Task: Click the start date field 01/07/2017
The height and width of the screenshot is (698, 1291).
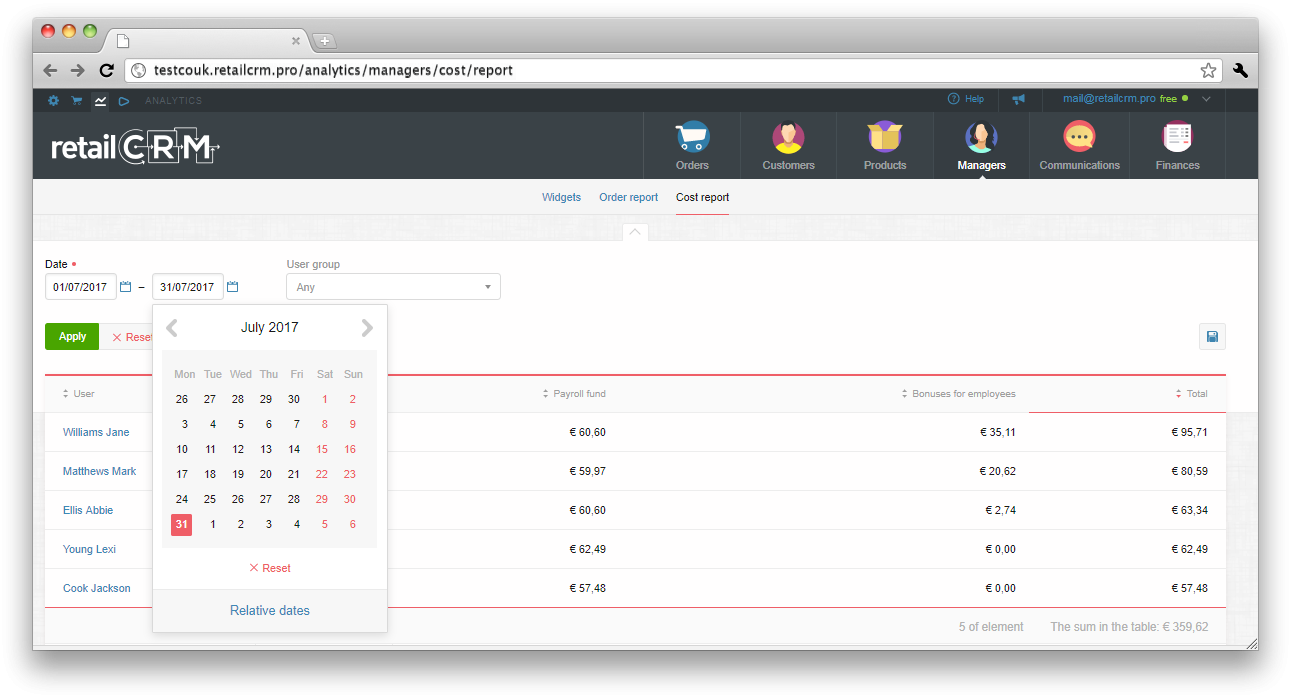Action: pos(81,287)
